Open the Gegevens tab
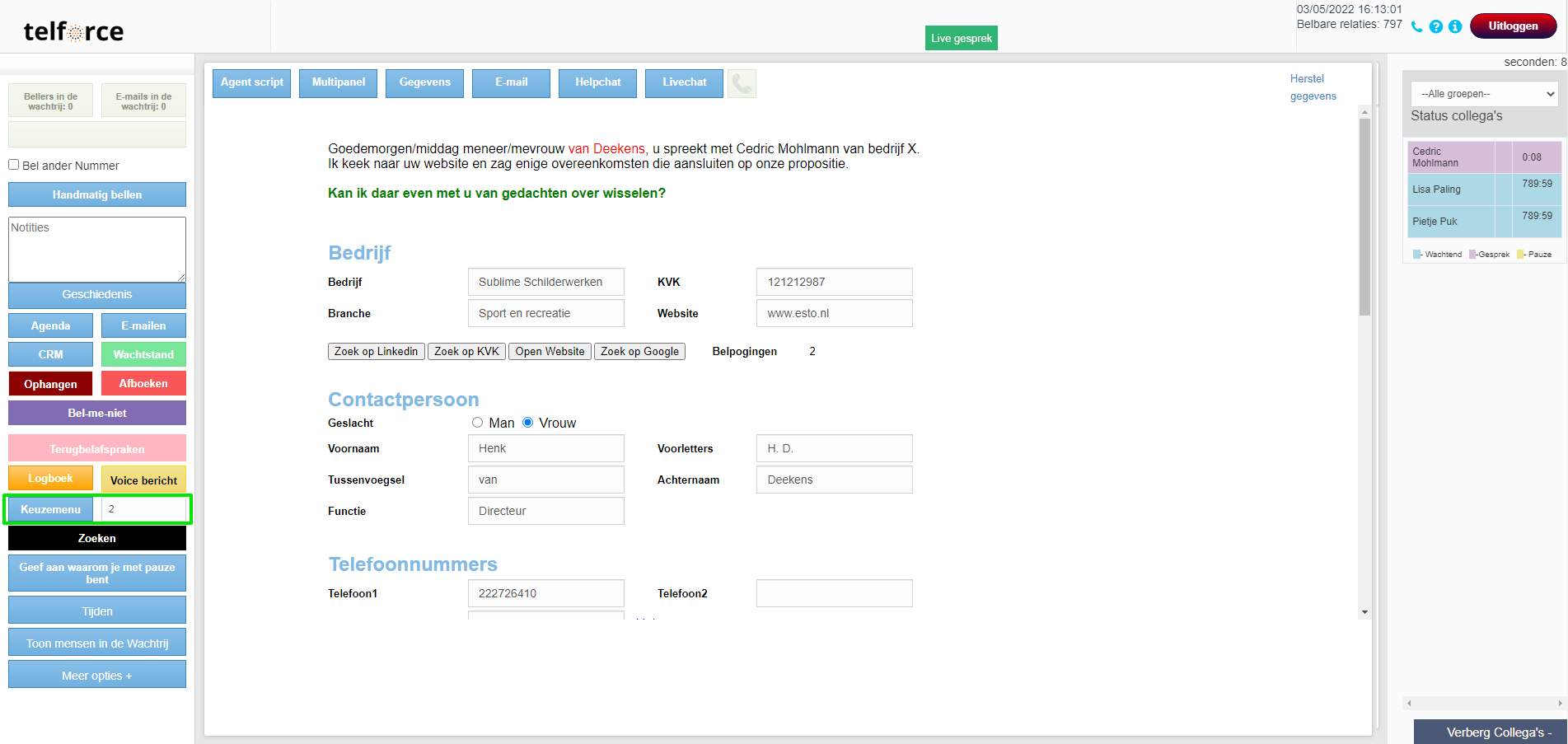Screen dimensions: 1568x744 click(424, 82)
